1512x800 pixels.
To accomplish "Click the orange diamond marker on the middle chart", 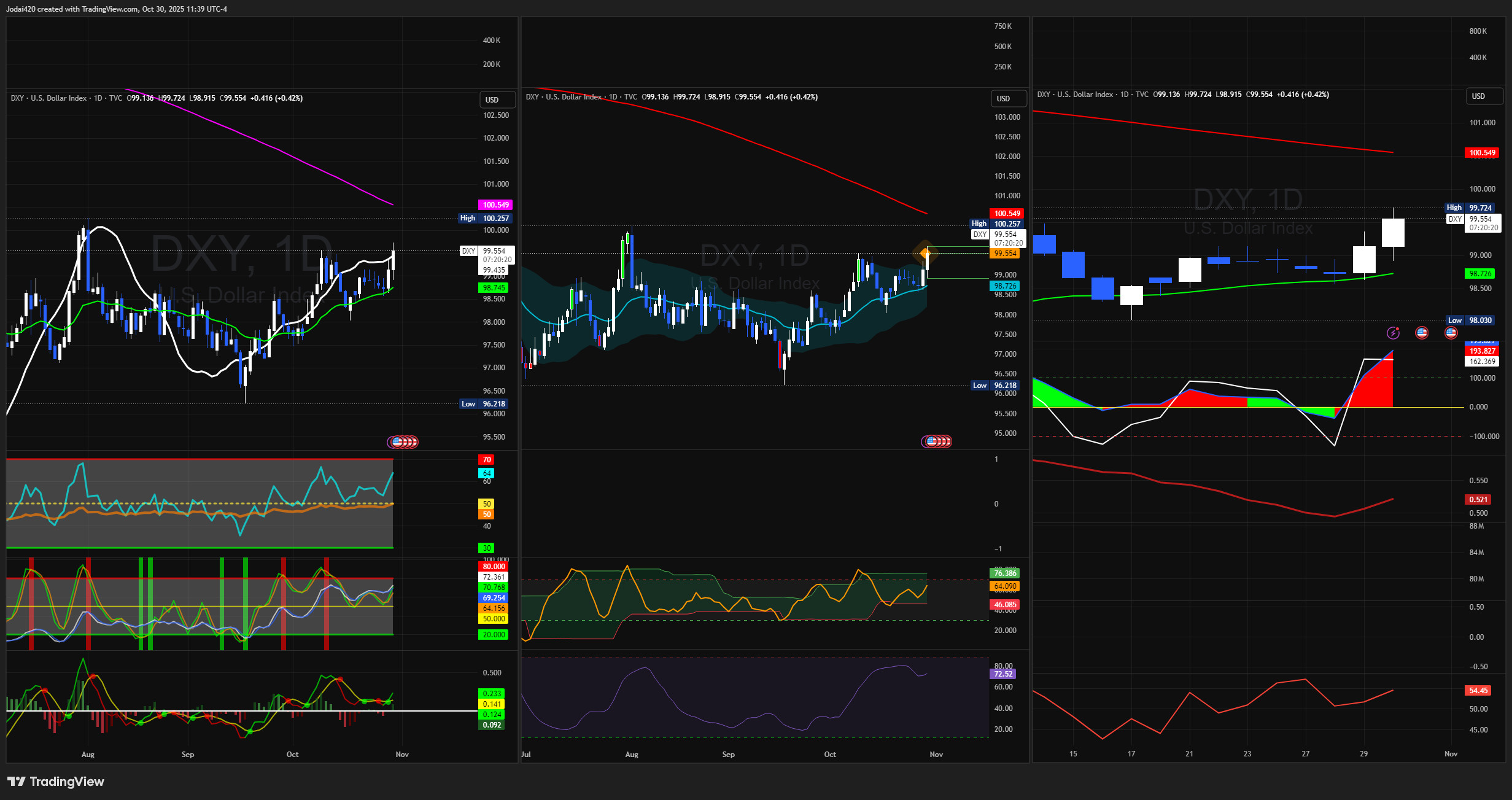I will pyautogui.click(x=925, y=252).
